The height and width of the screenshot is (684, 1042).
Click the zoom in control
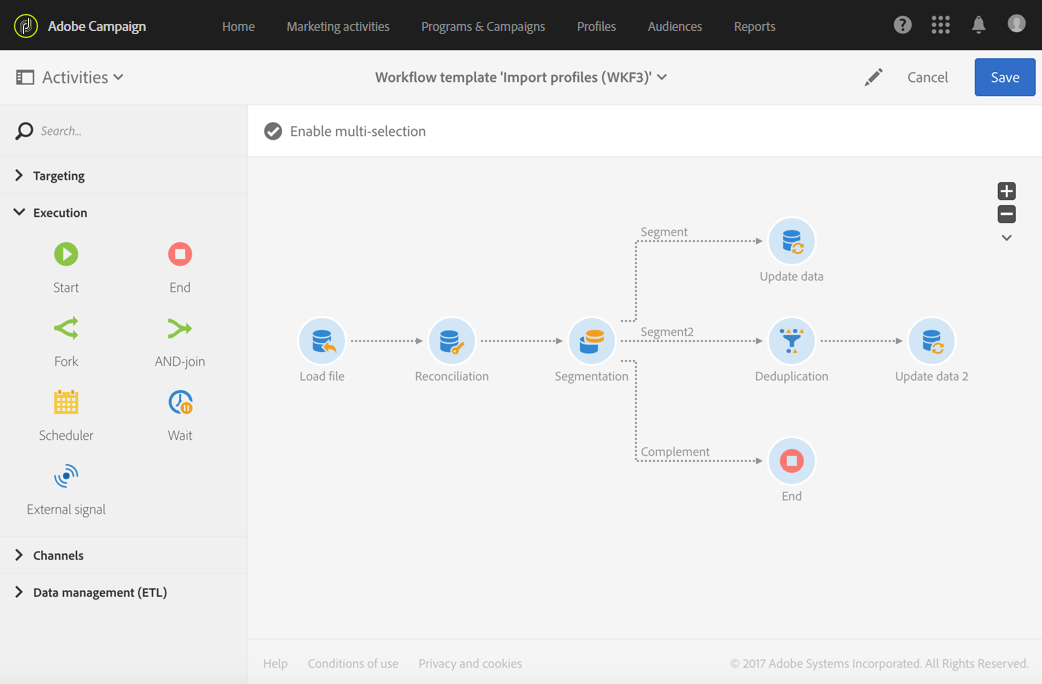1006,191
